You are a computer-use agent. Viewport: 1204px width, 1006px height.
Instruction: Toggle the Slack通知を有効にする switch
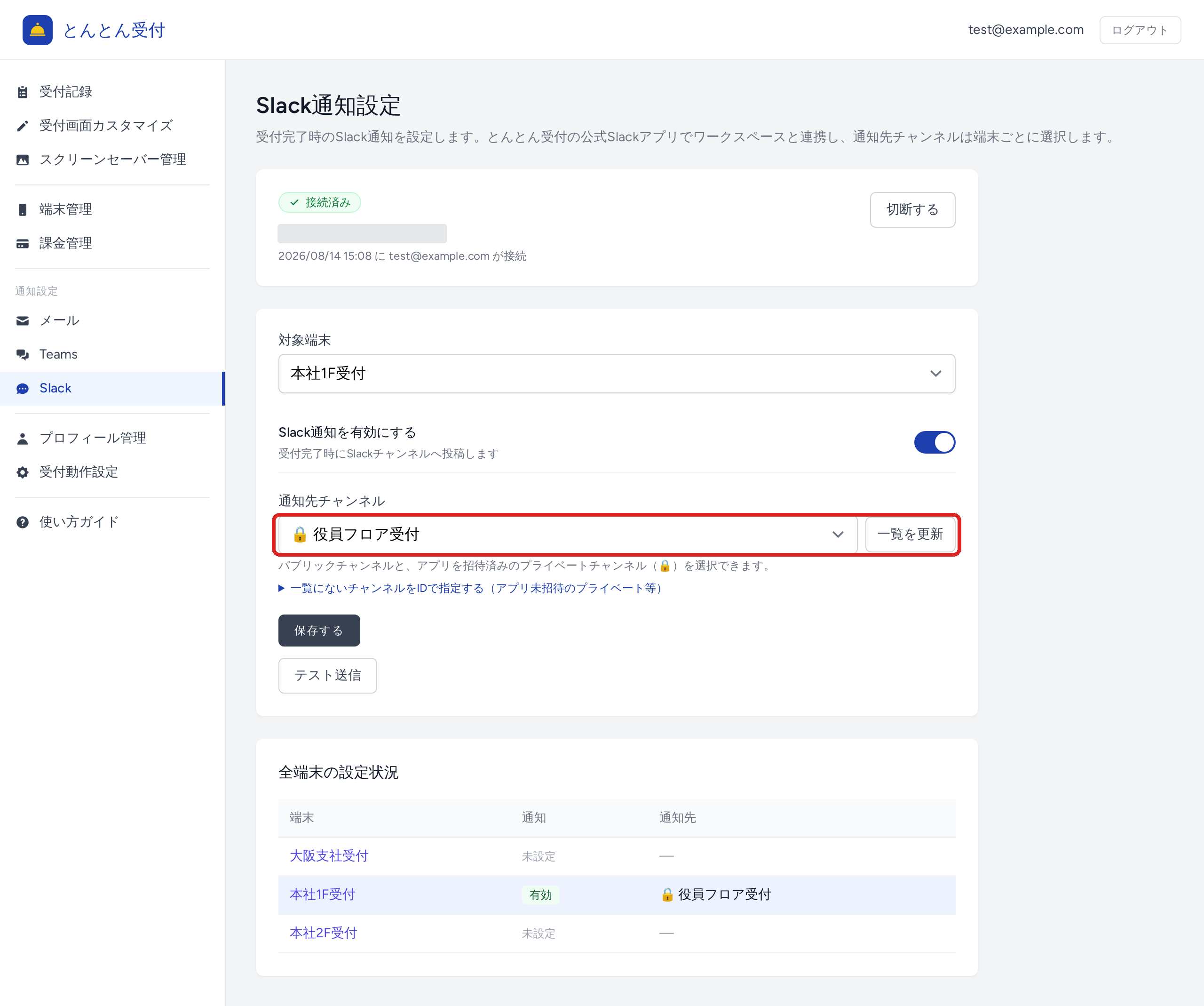tap(935, 442)
